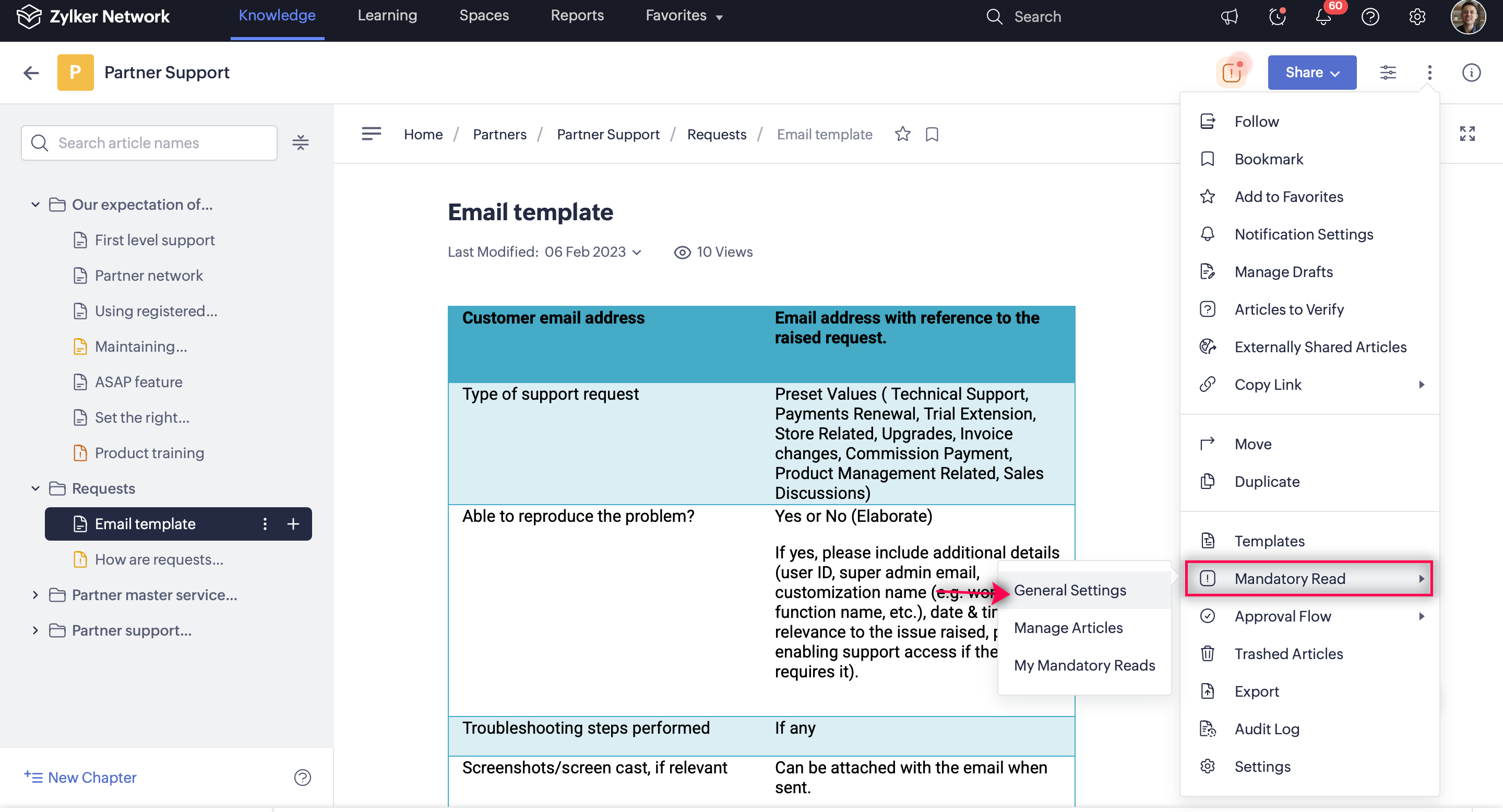1503x812 pixels.
Task: Open the notifications bell icon
Action: [1323, 16]
